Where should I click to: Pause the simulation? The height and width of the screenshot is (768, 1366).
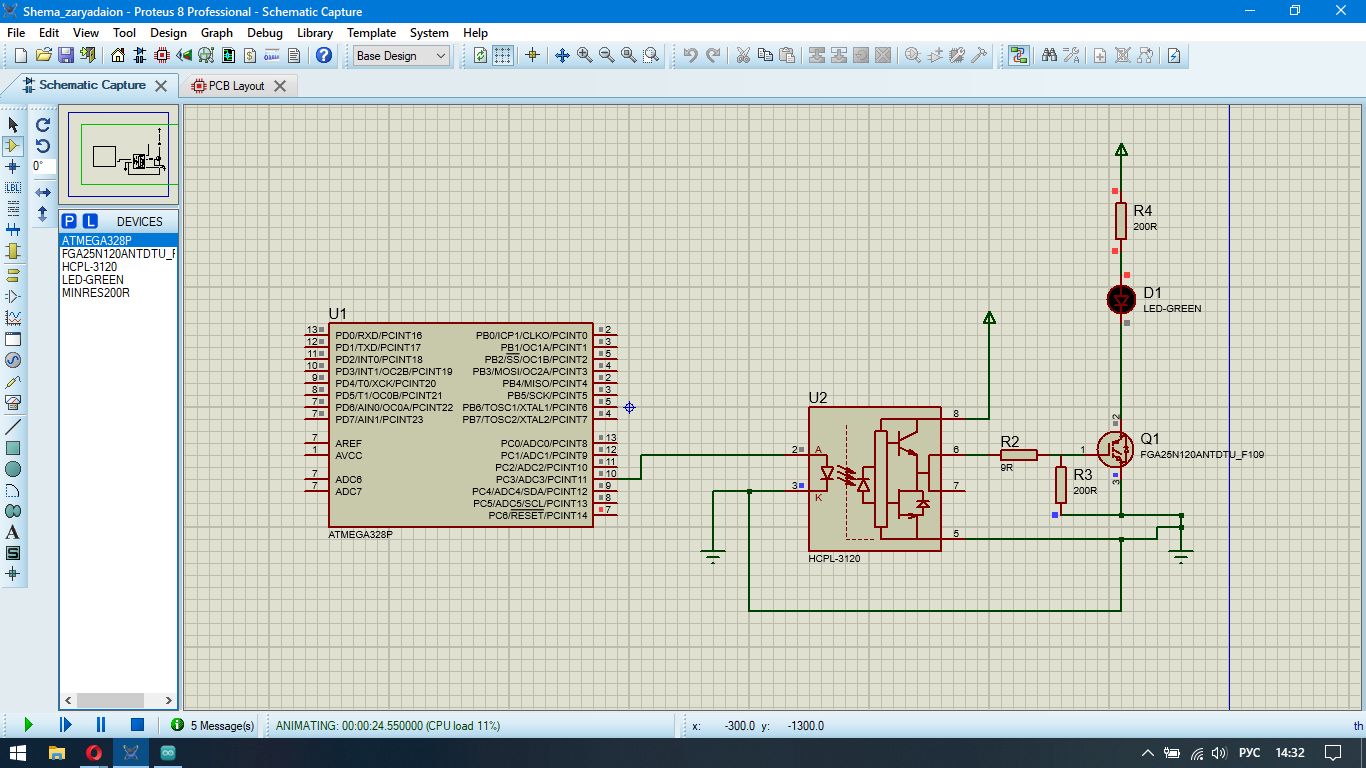click(101, 724)
